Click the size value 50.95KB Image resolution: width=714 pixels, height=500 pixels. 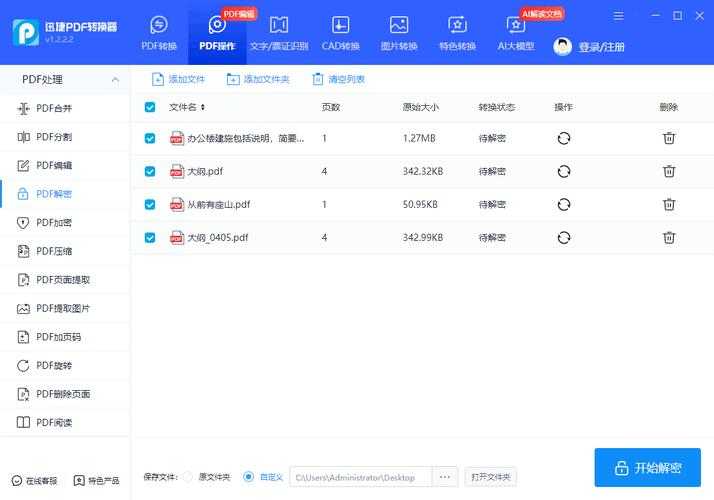420,204
